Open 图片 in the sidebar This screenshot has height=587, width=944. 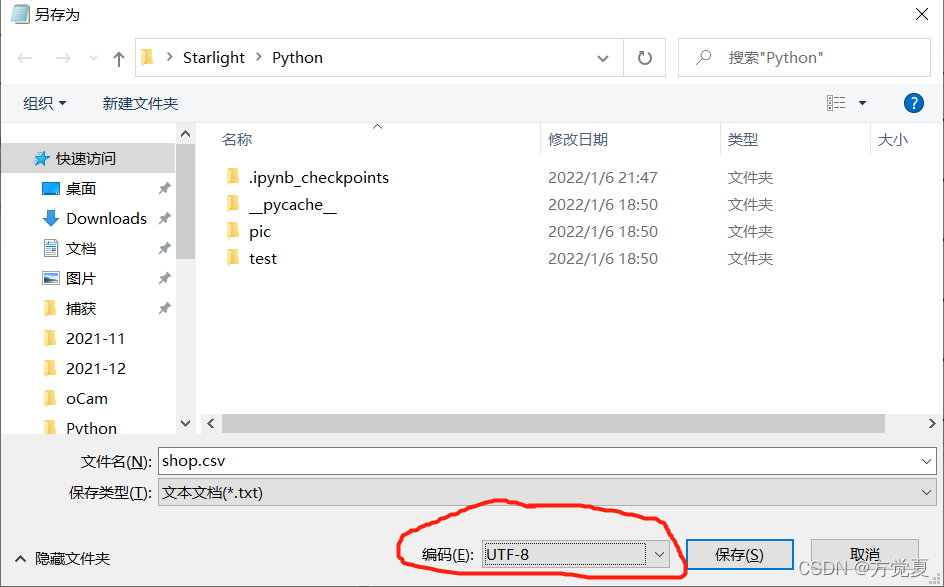tap(81, 279)
